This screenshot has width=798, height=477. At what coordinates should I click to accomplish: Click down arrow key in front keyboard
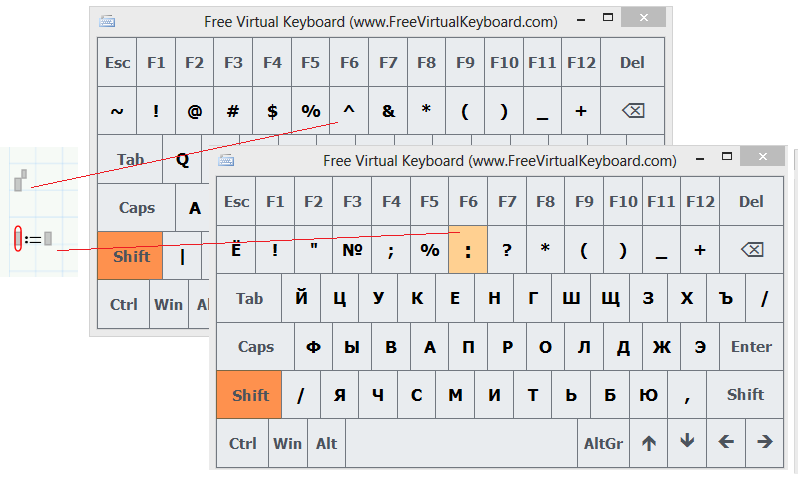pyautogui.click(x=687, y=443)
